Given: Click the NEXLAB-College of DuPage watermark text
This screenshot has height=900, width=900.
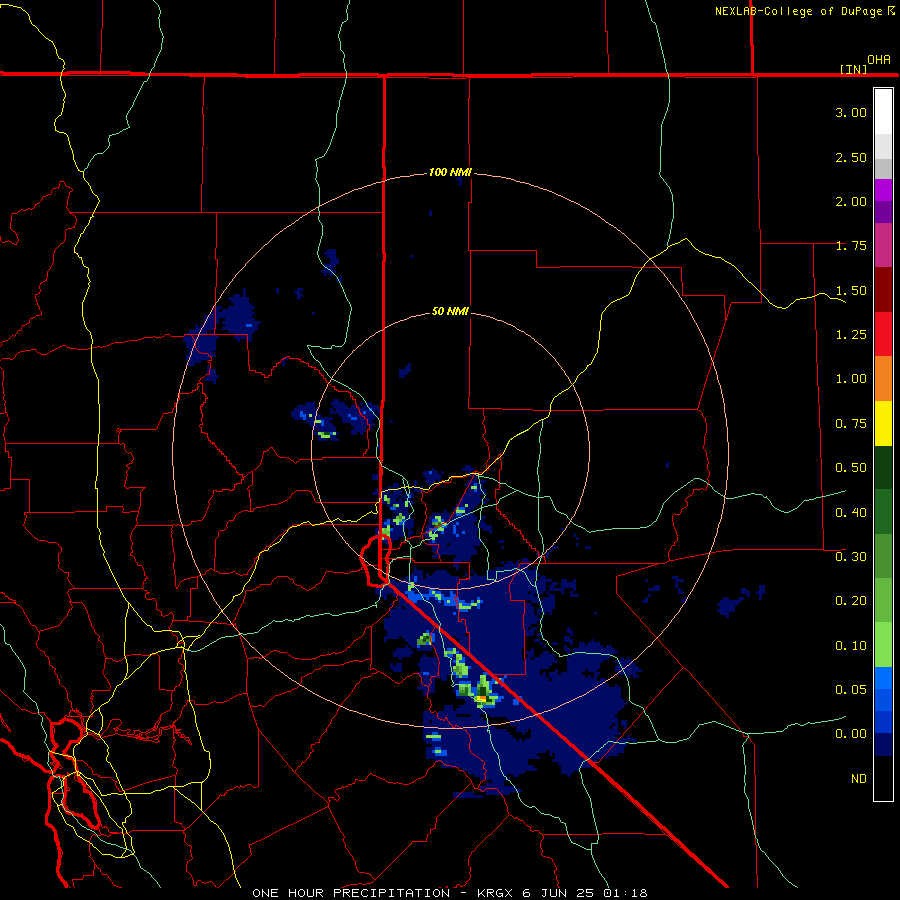Looking at the screenshot, I should click(804, 11).
